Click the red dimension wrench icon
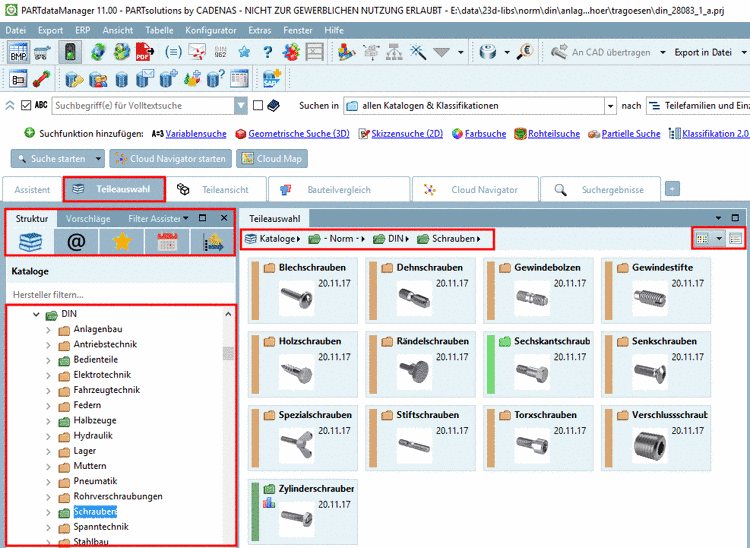 (x=42, y=79)
